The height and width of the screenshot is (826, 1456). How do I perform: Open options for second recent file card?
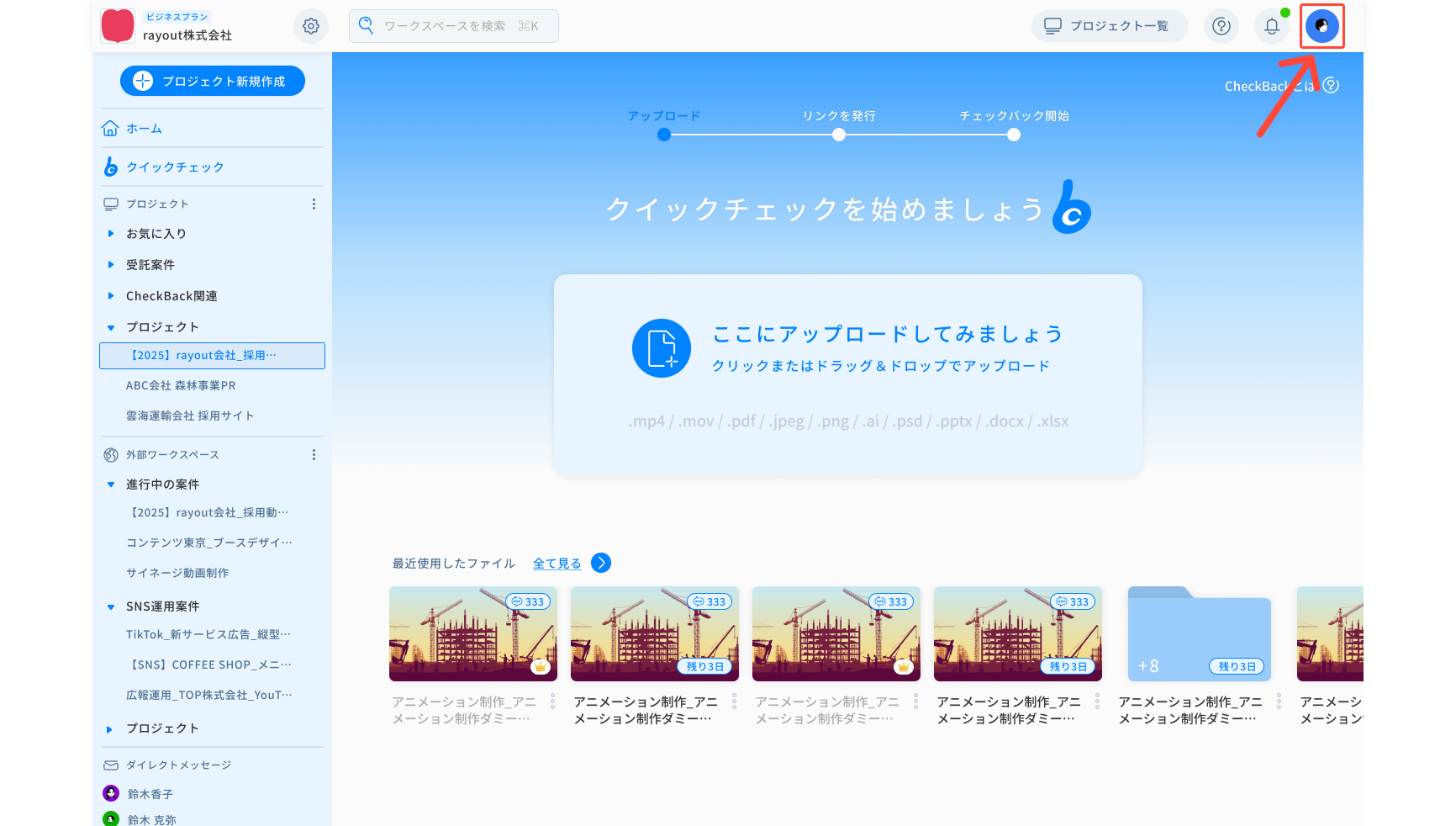734,701
